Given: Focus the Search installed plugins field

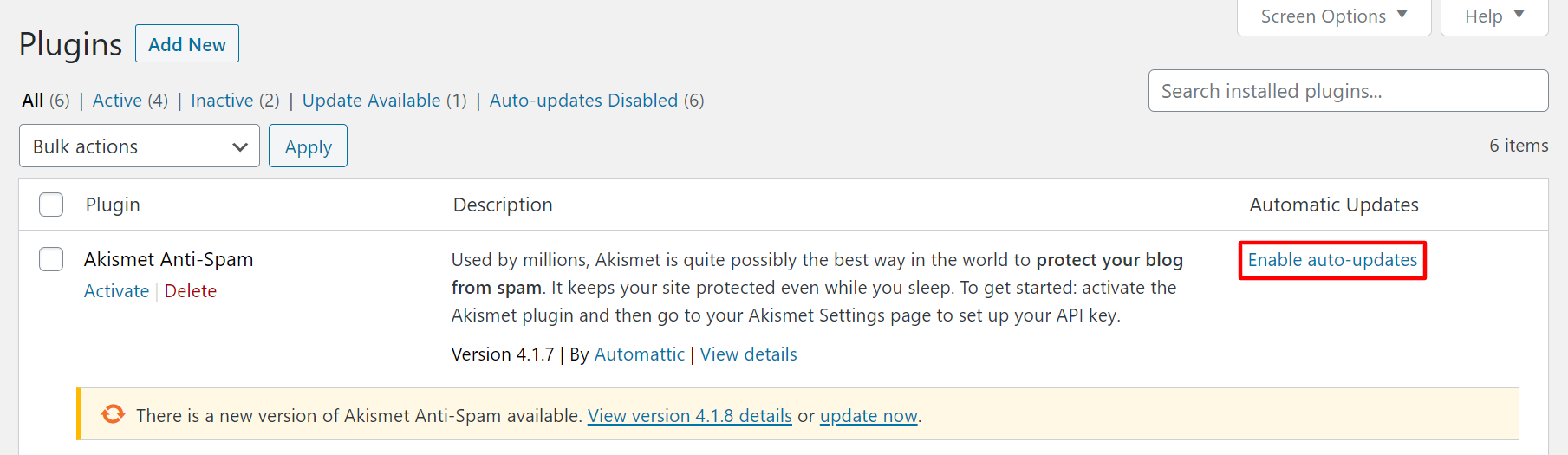Looking at the screenshot, I should click(x=1348, y=91).
